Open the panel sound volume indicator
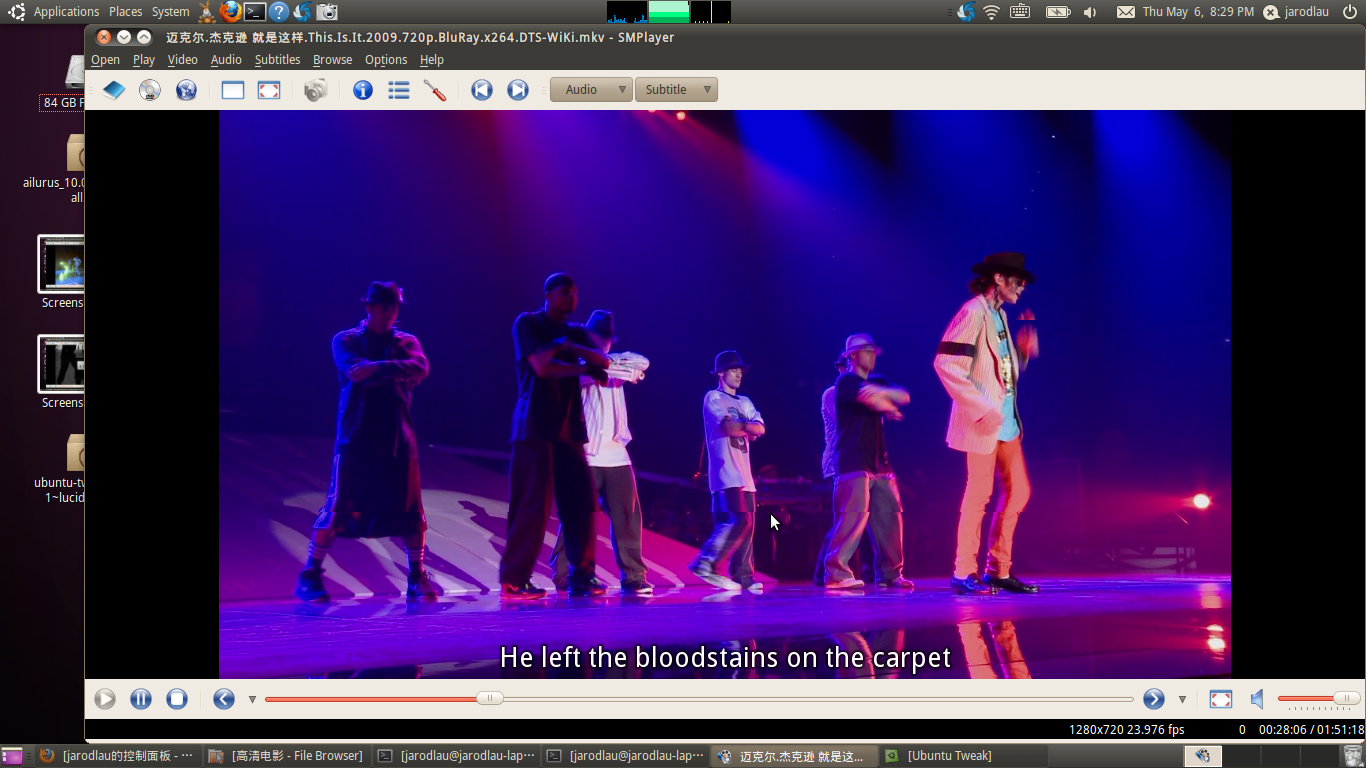 click(x=1089, y=12)
